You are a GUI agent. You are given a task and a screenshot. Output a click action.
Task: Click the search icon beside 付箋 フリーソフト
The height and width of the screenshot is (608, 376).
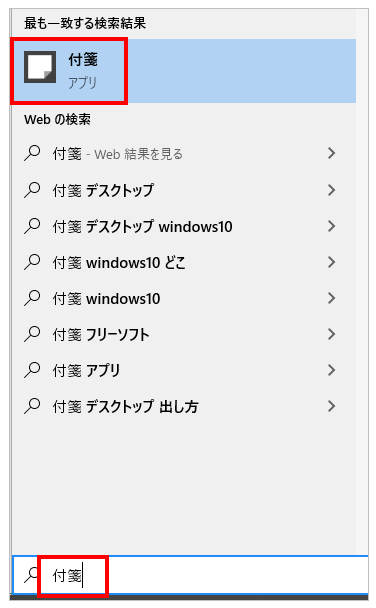click(32, 334)
